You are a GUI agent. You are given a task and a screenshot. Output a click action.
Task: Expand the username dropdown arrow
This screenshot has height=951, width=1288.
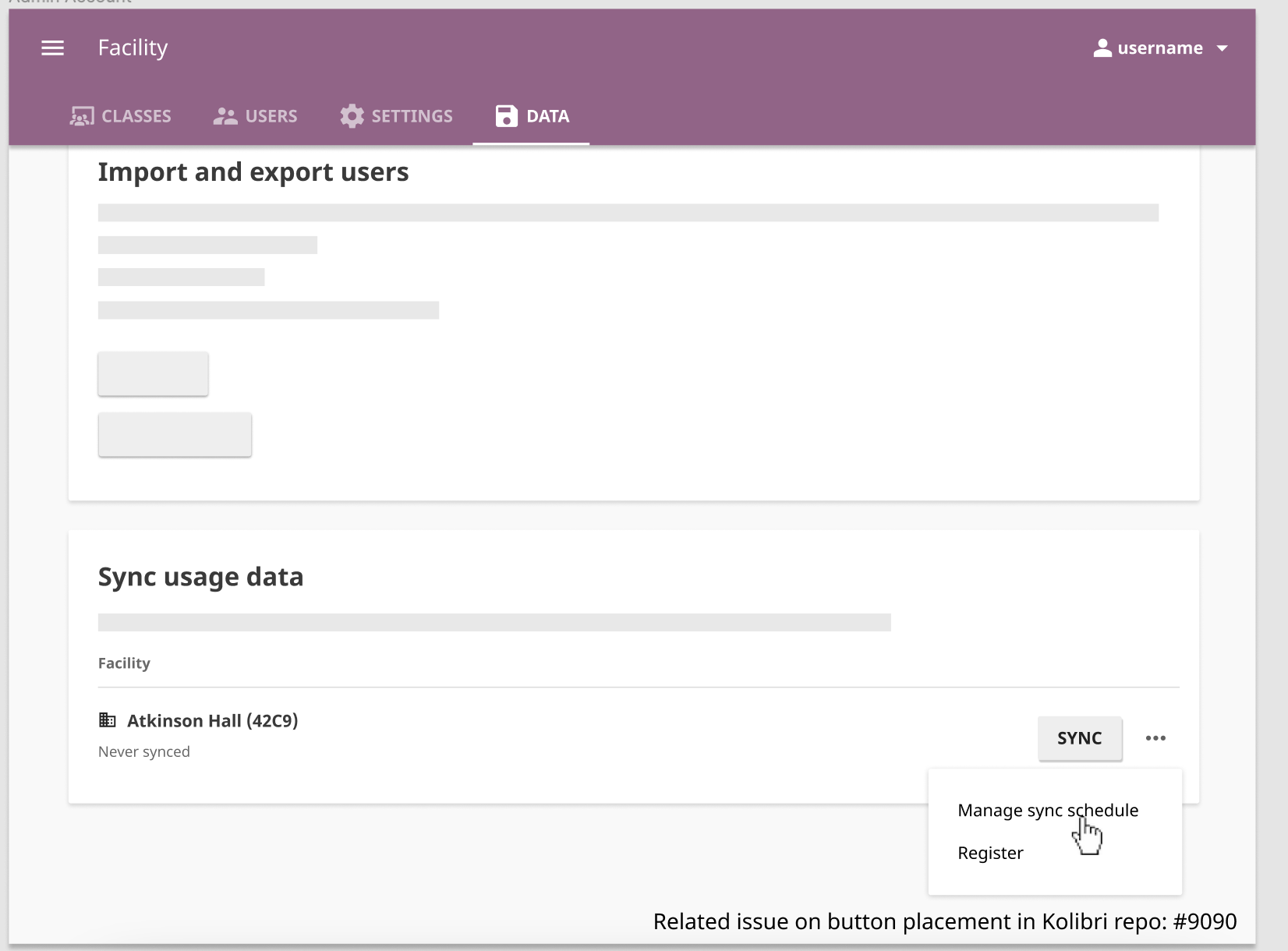[1221, 48]
